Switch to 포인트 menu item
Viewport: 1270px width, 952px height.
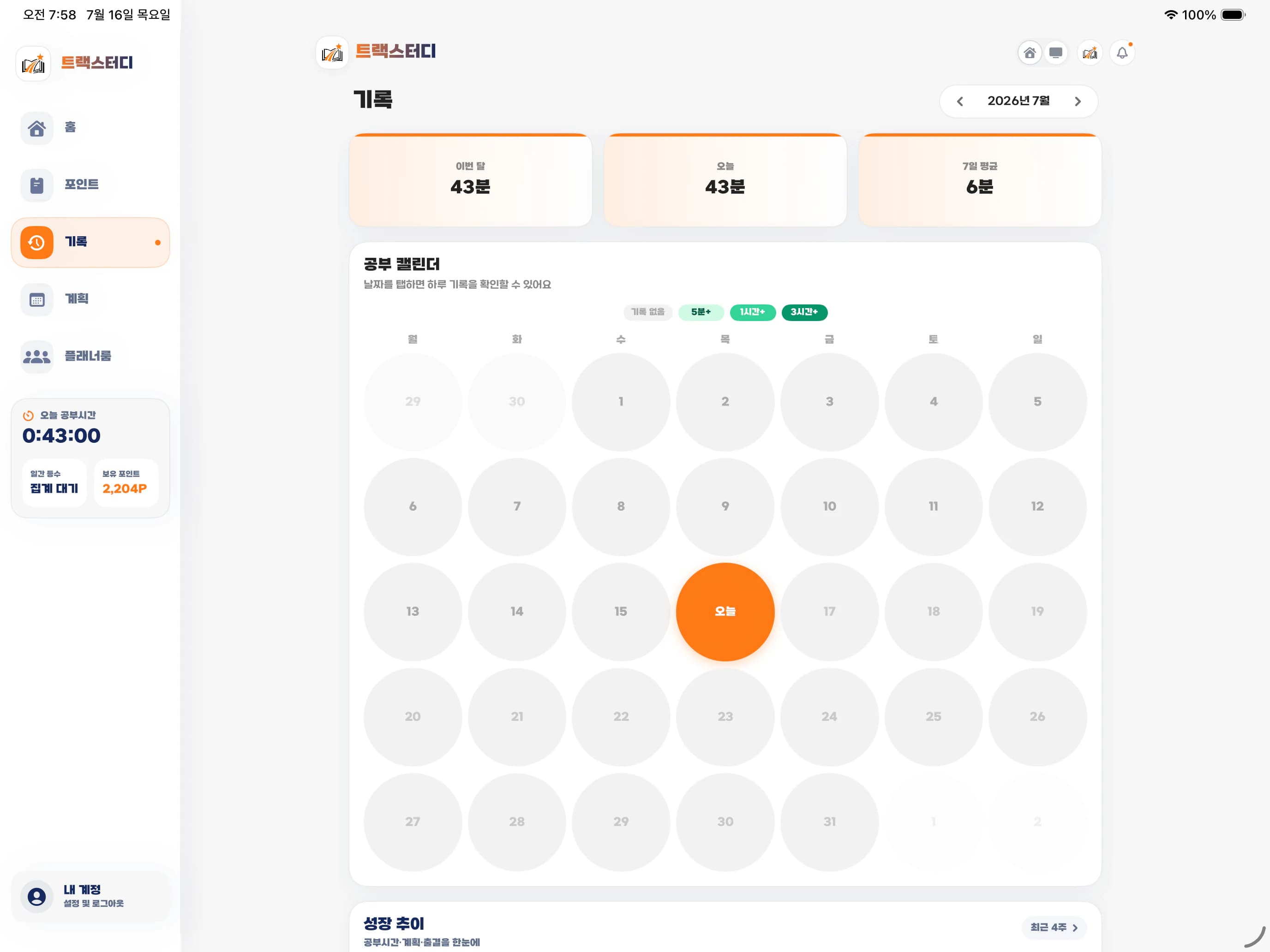(x=91, y=185)
